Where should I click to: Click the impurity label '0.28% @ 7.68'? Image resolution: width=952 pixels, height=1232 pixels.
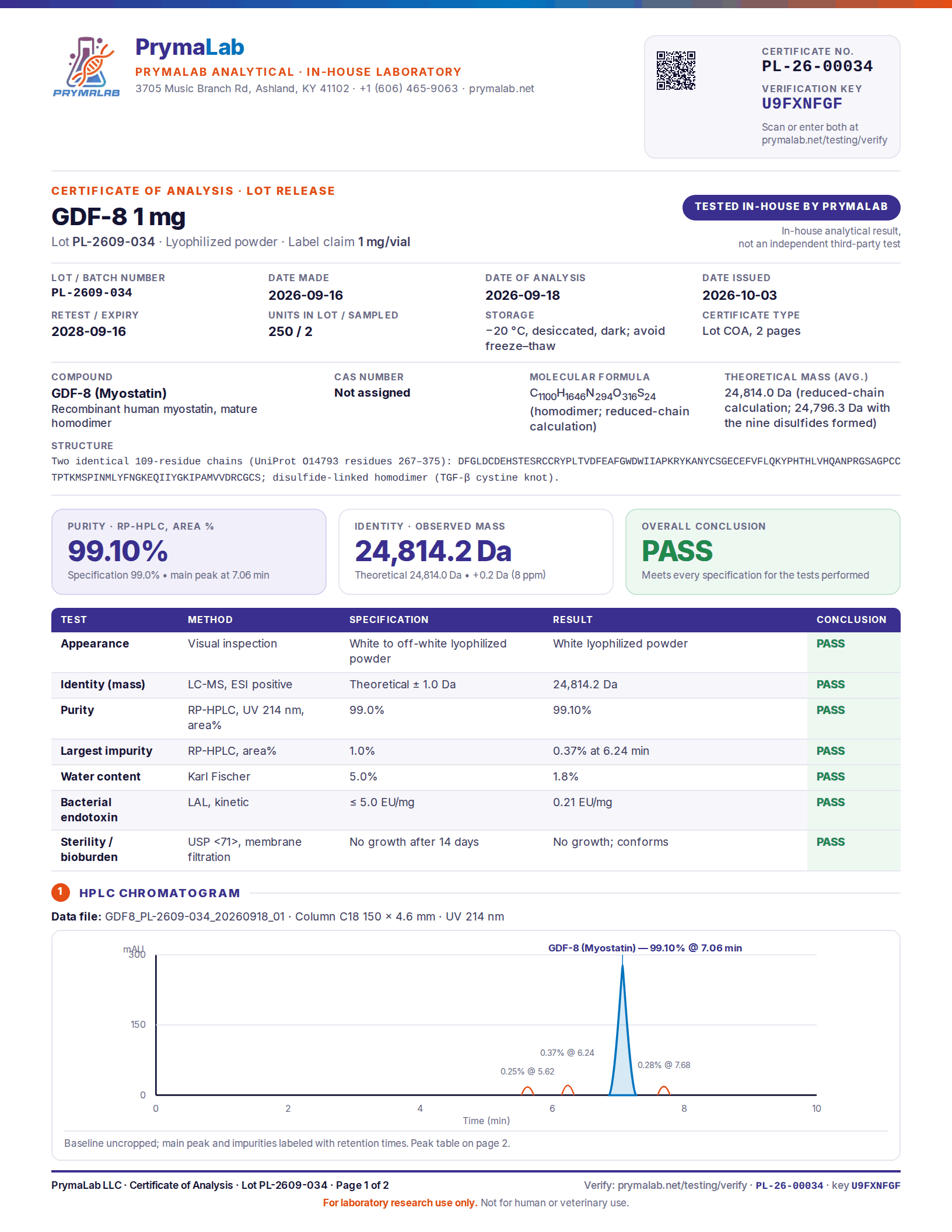point(664,1065)
